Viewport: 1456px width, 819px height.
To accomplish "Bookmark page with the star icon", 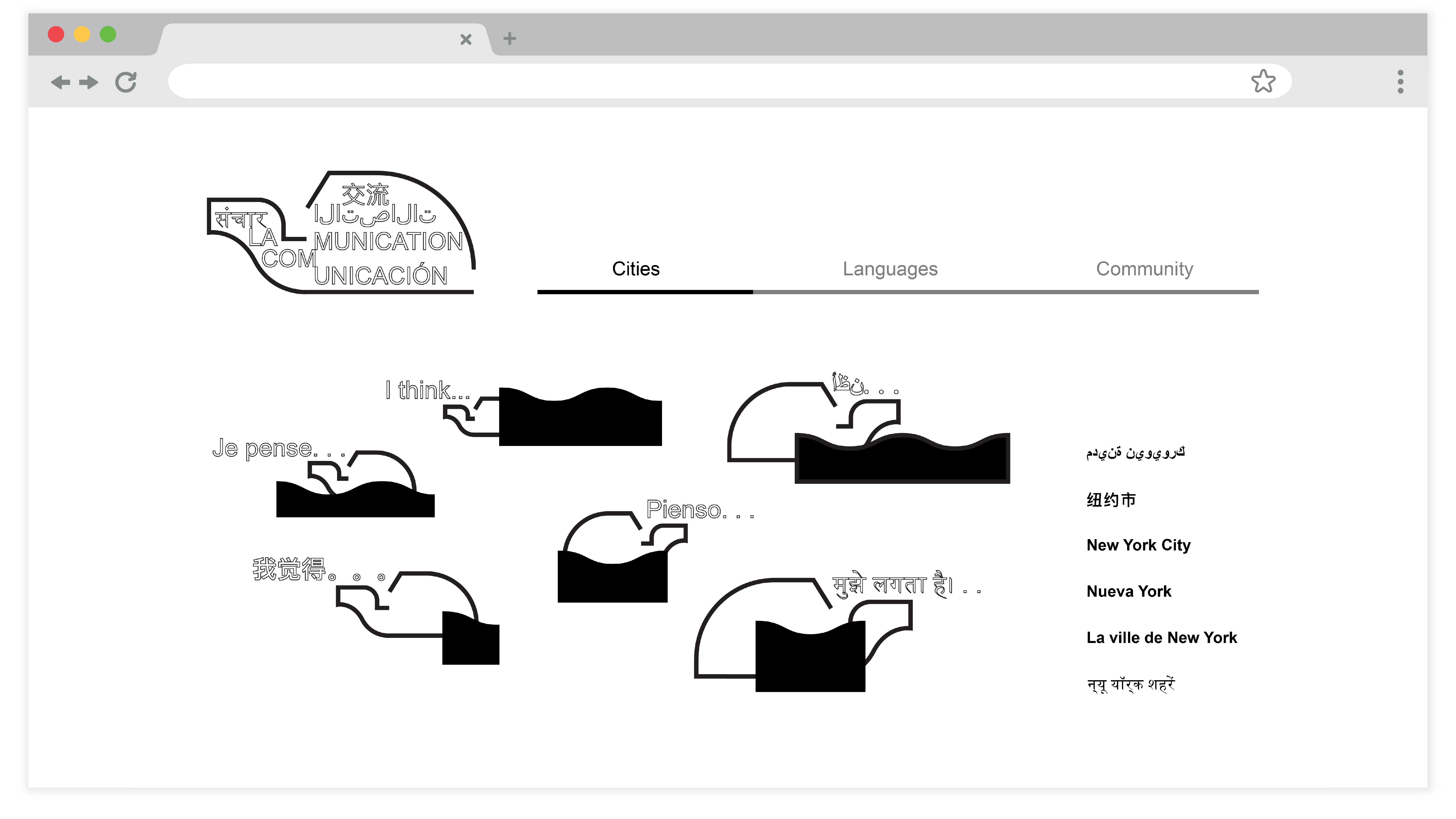I will (1263, 81).
